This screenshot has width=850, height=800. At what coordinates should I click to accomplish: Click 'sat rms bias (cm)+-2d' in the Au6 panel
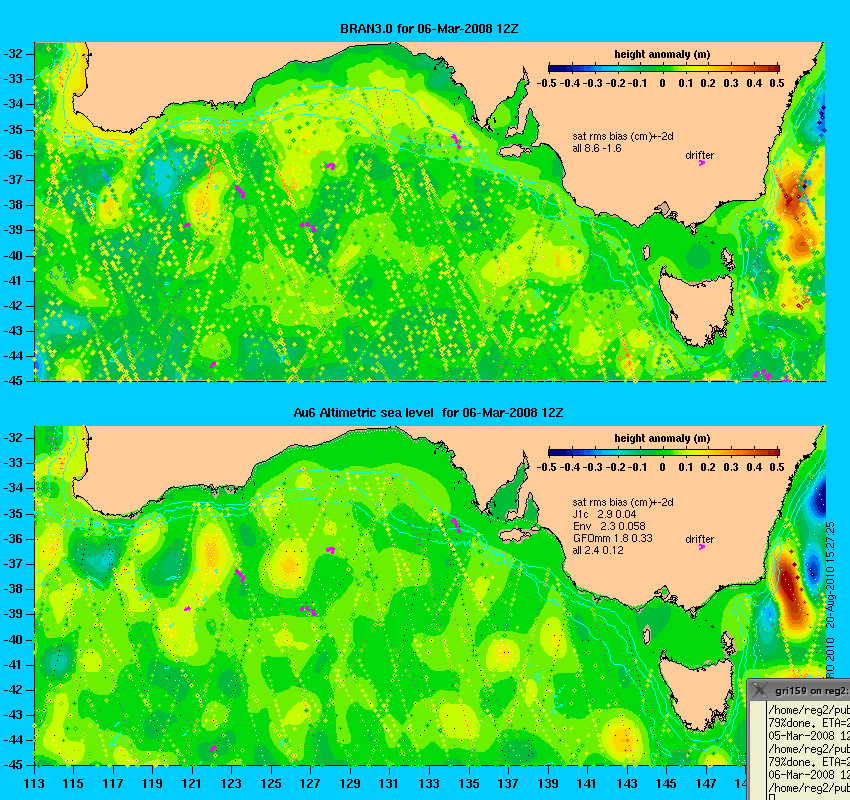click(623, 502)
